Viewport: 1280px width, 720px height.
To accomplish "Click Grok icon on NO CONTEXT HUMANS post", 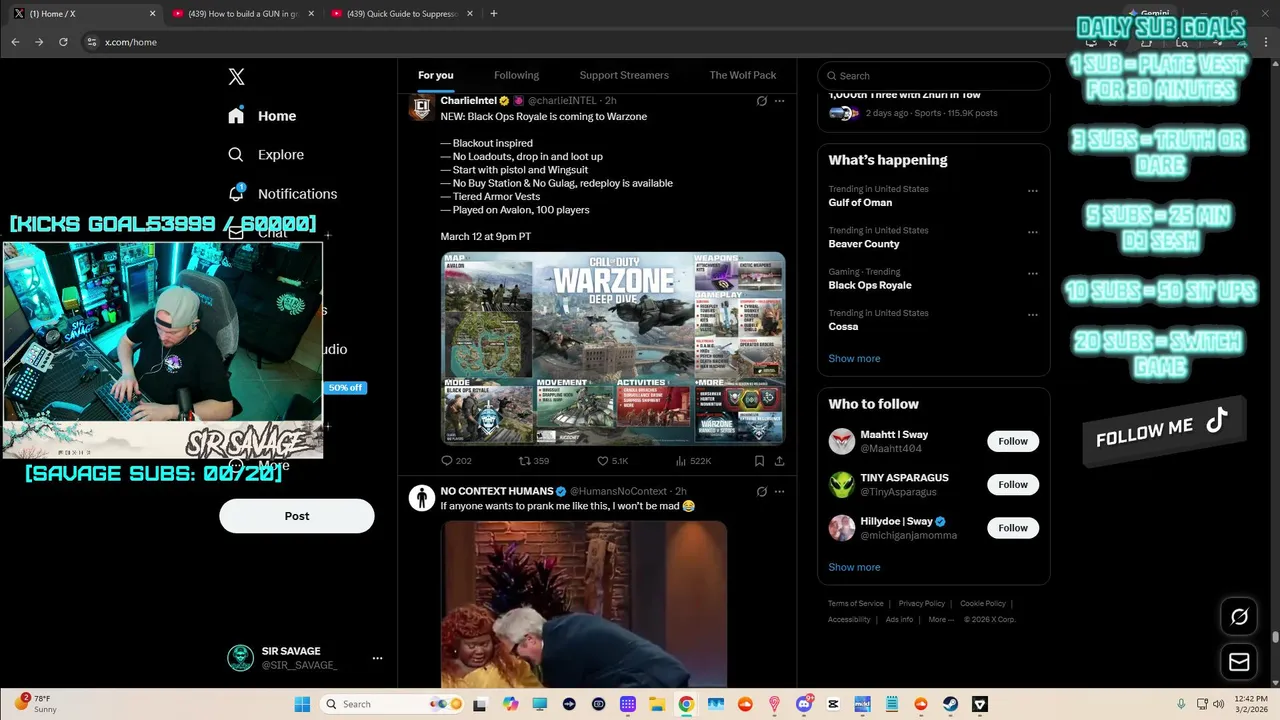I will (x=762, y=492).
